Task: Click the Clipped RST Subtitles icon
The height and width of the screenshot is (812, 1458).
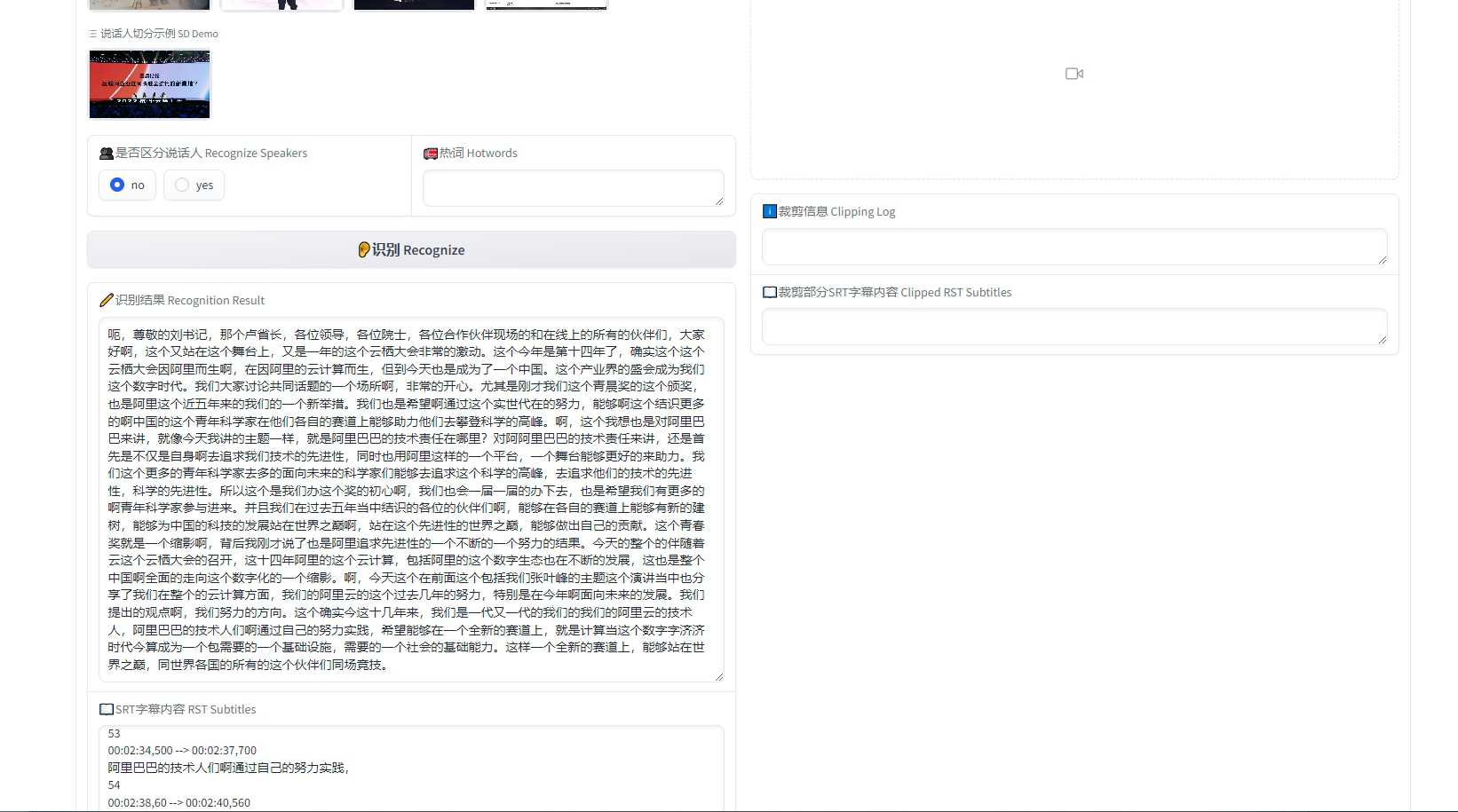Action: pyautogui.click(x=770, y=292)
